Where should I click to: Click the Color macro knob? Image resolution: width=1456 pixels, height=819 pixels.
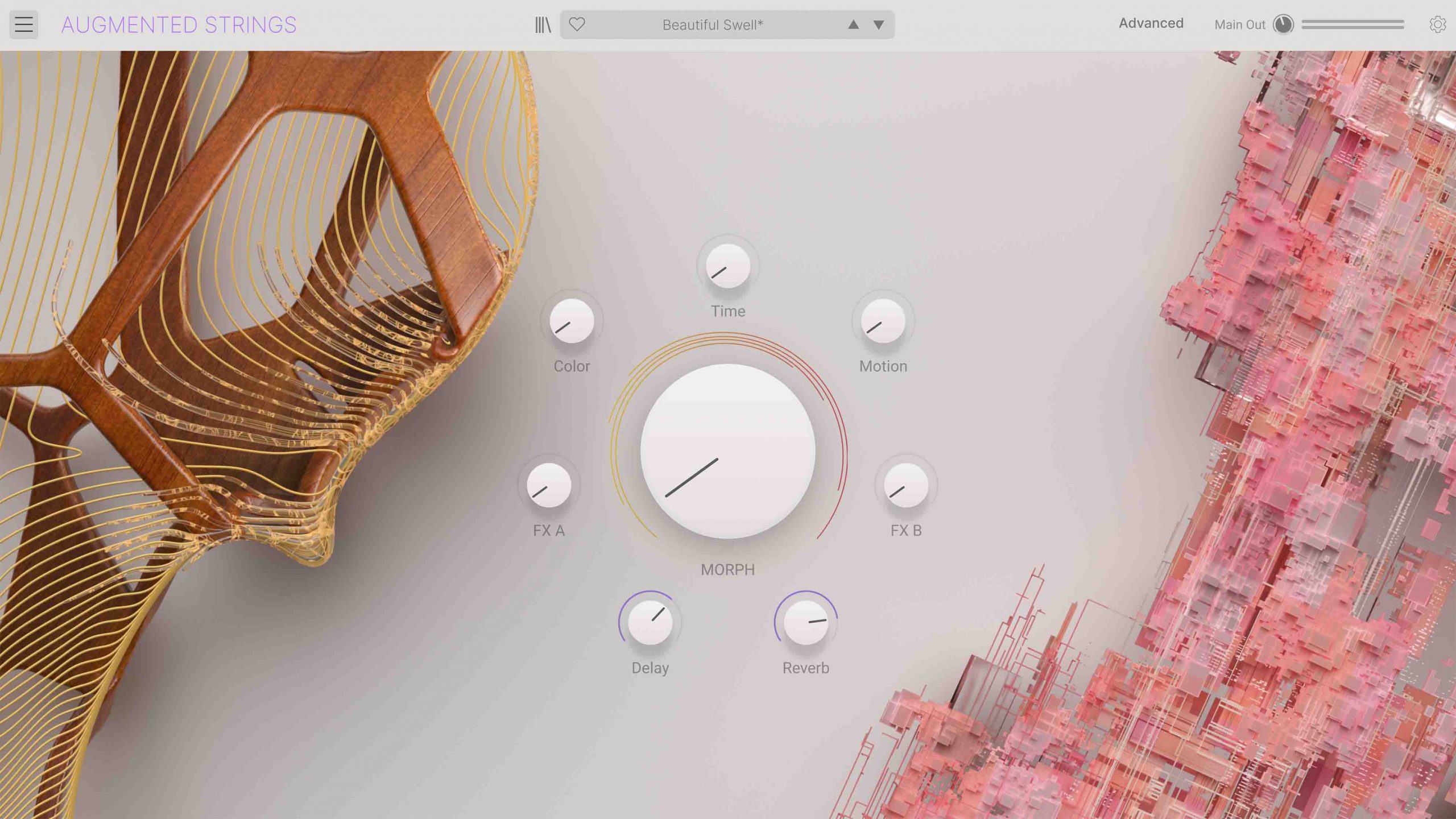point(572,321)
